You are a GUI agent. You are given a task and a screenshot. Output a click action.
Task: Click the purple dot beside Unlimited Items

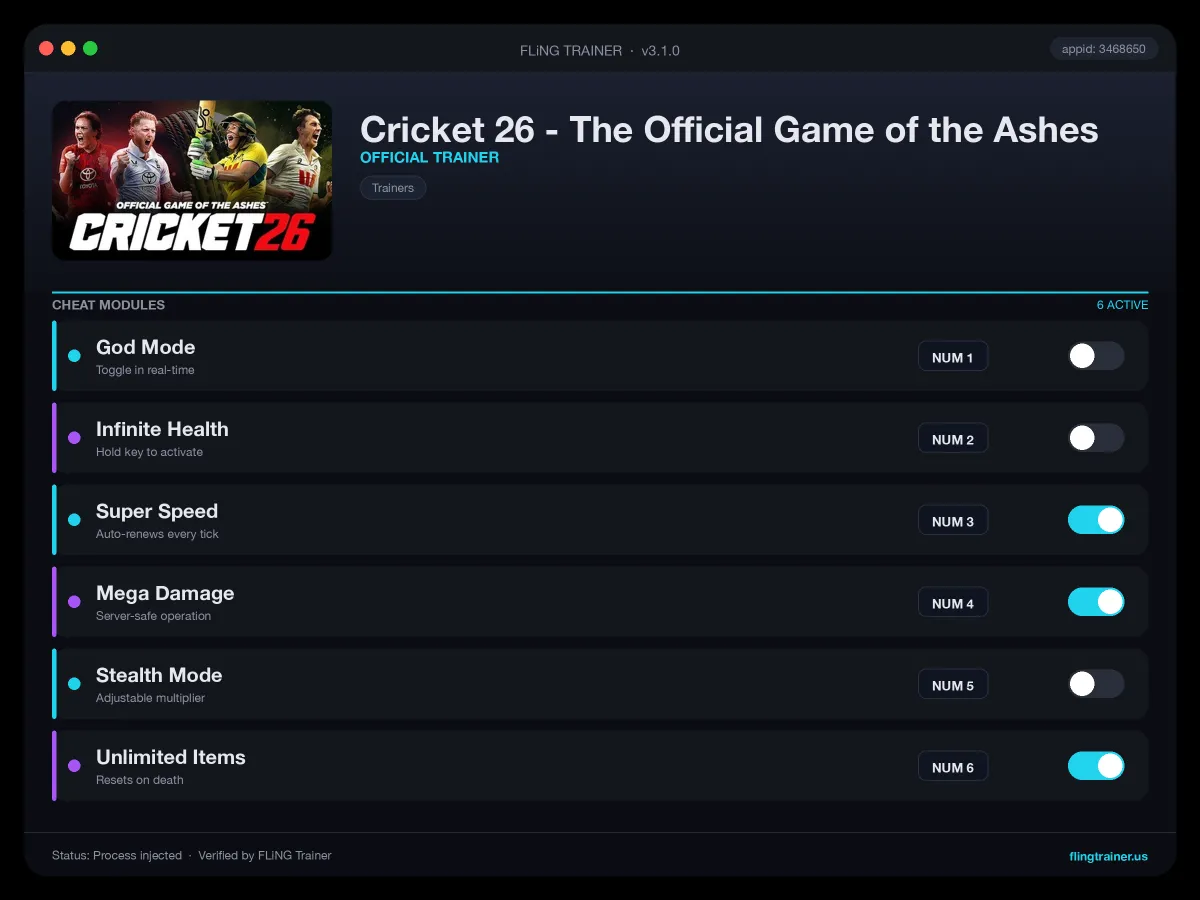(x=74, y=766)
